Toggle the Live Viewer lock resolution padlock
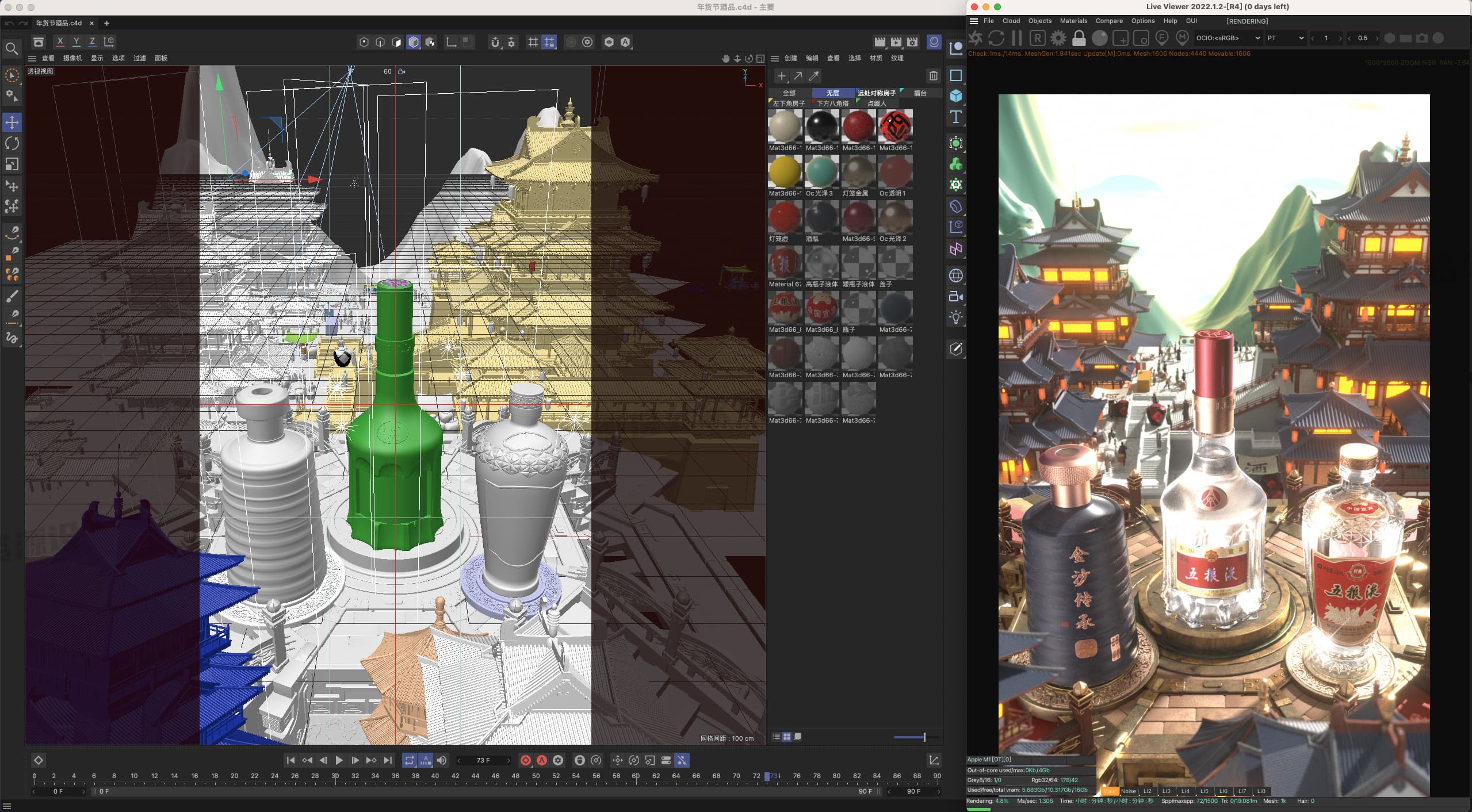 click(1079, 38)
